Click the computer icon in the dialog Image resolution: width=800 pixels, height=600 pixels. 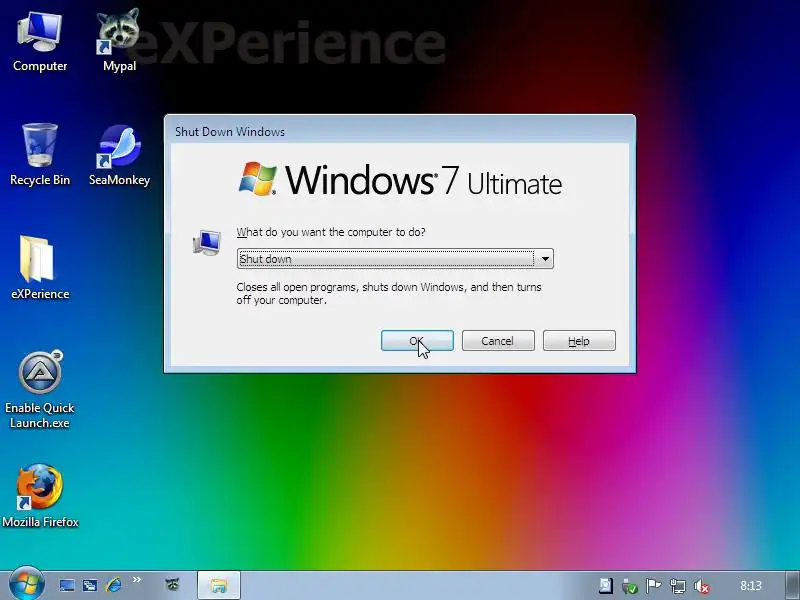(x=207, y=242)
